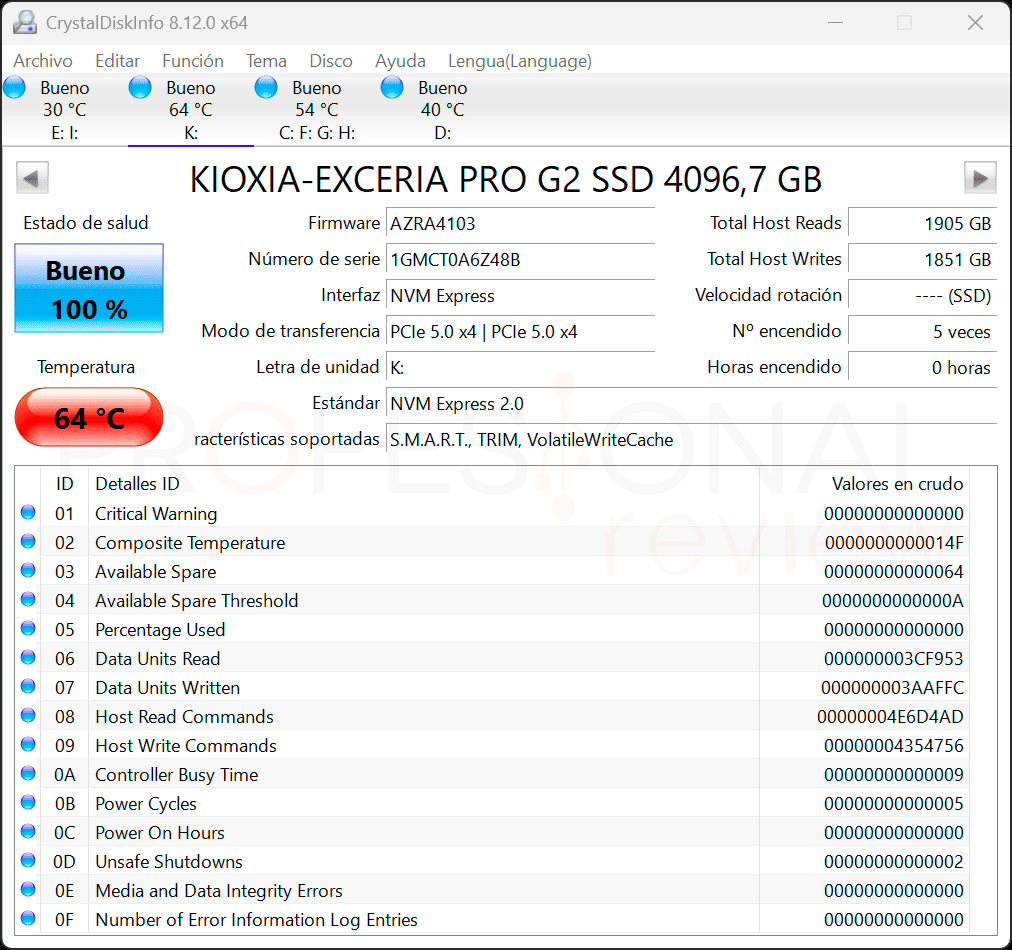The image size is (1012, 950).
Task: Click raw value 00000004354756
Action: click(x=894, y=746)
